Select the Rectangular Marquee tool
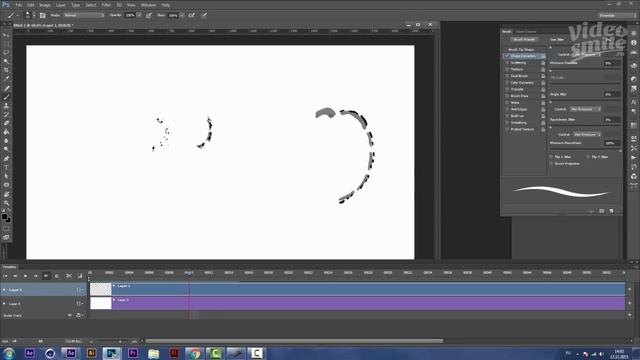Viewport: 640px width, 360px height. tap(6, 44)
